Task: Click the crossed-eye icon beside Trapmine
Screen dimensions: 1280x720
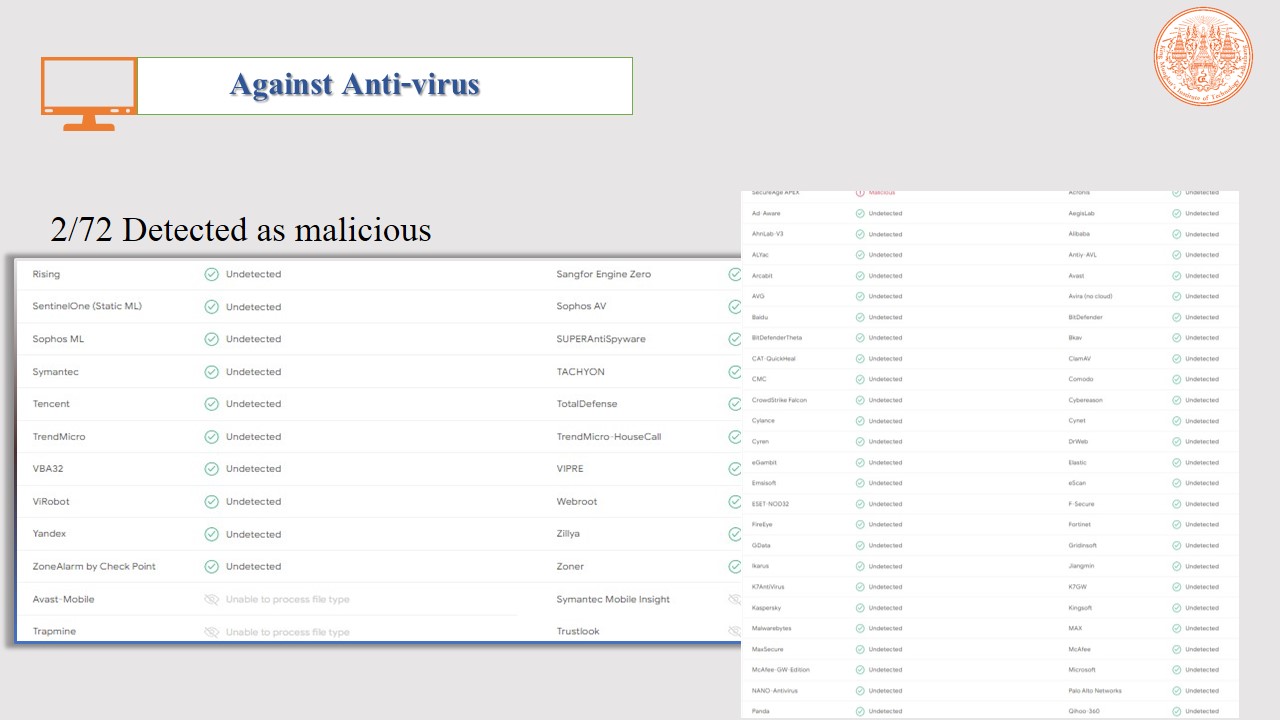Action: tap(211, 632)
